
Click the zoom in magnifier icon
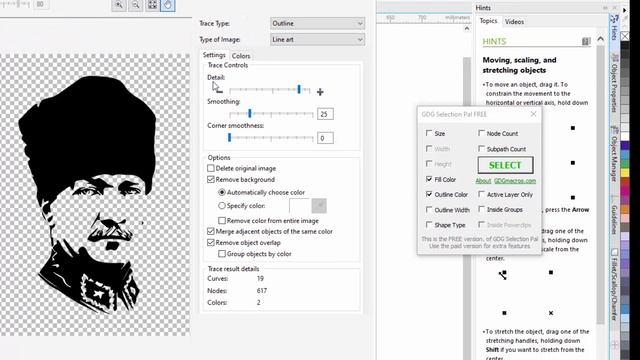pos(119,5)
